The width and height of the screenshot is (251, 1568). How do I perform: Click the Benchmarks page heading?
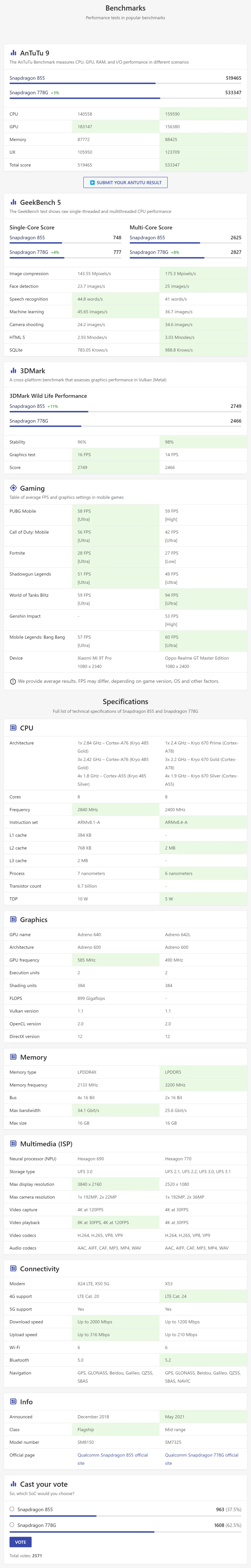coord(125,8)
